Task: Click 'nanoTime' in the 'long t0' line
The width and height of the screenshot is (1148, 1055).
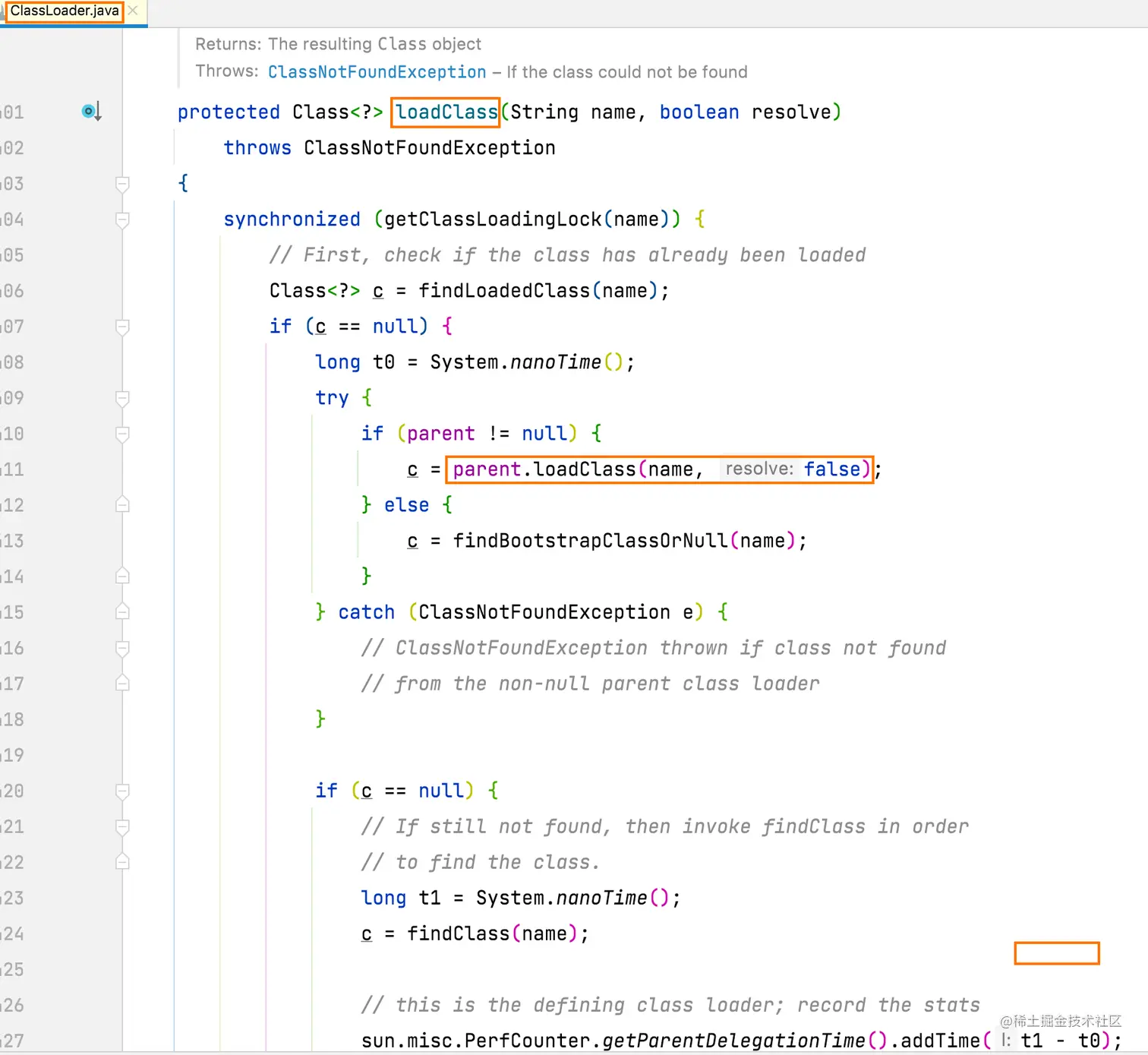Action: tap(556, 362)
